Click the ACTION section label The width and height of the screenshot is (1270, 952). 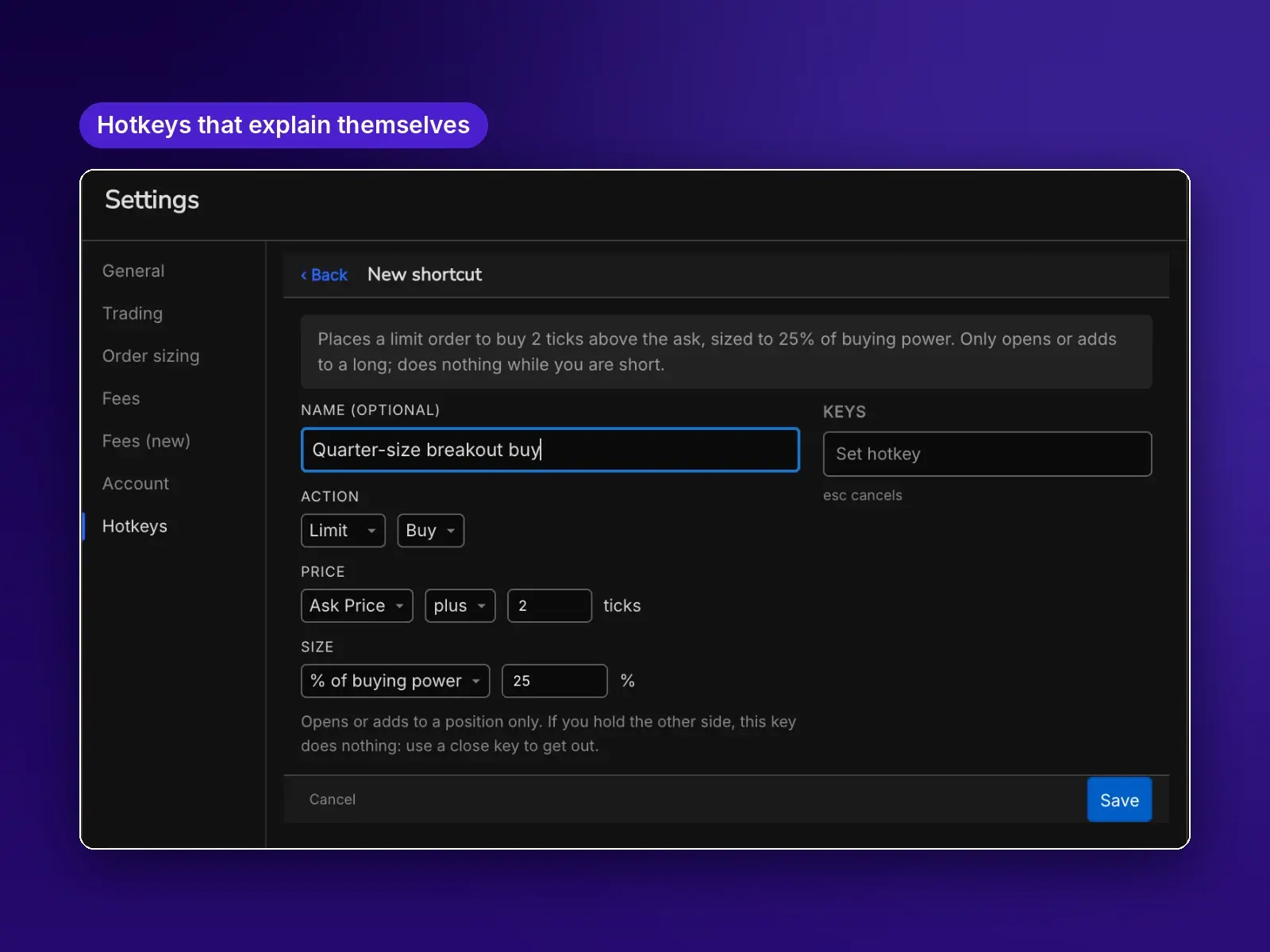[x=330, y=497]
